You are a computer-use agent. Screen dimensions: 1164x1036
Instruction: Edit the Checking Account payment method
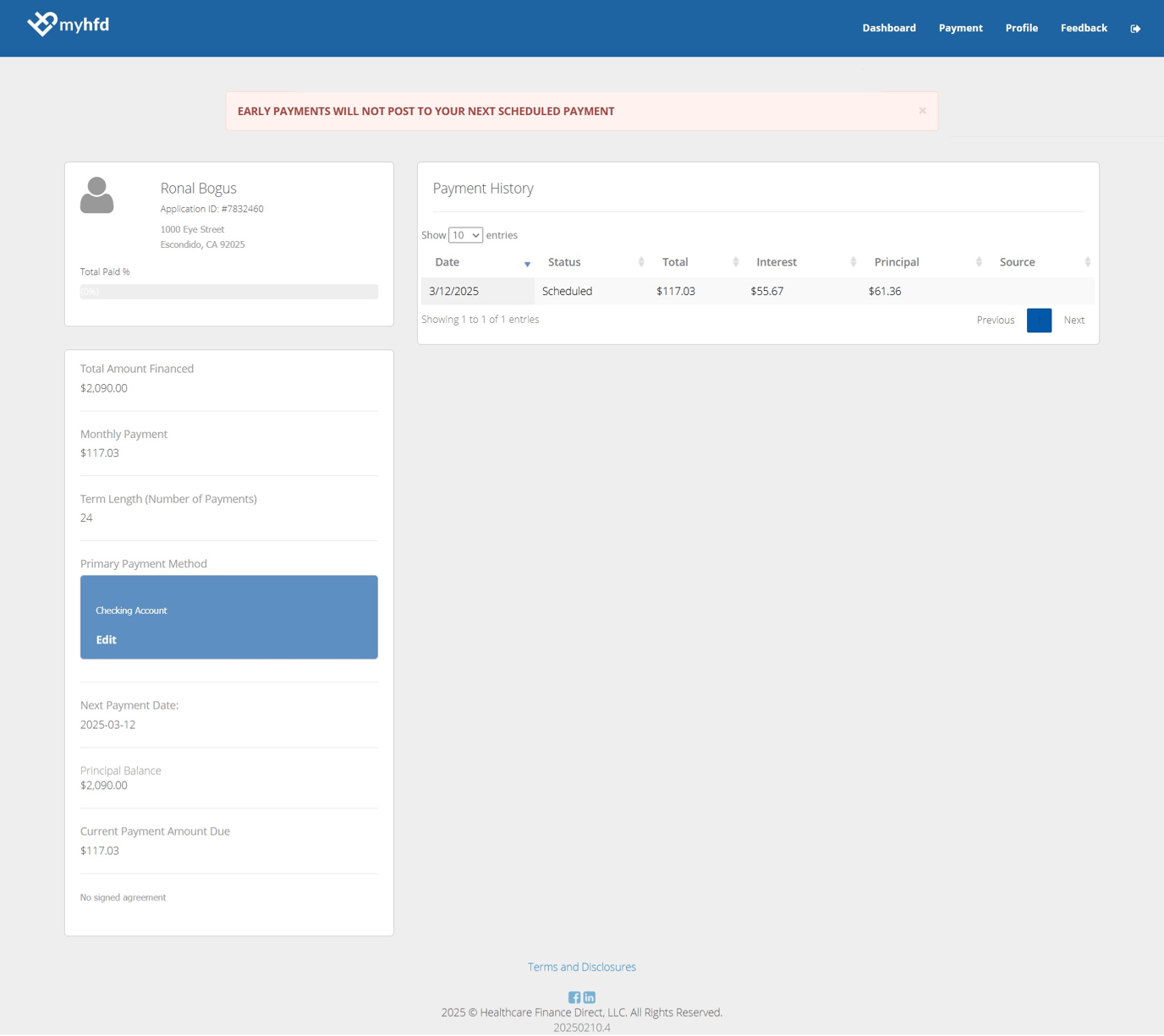point(106,639)
